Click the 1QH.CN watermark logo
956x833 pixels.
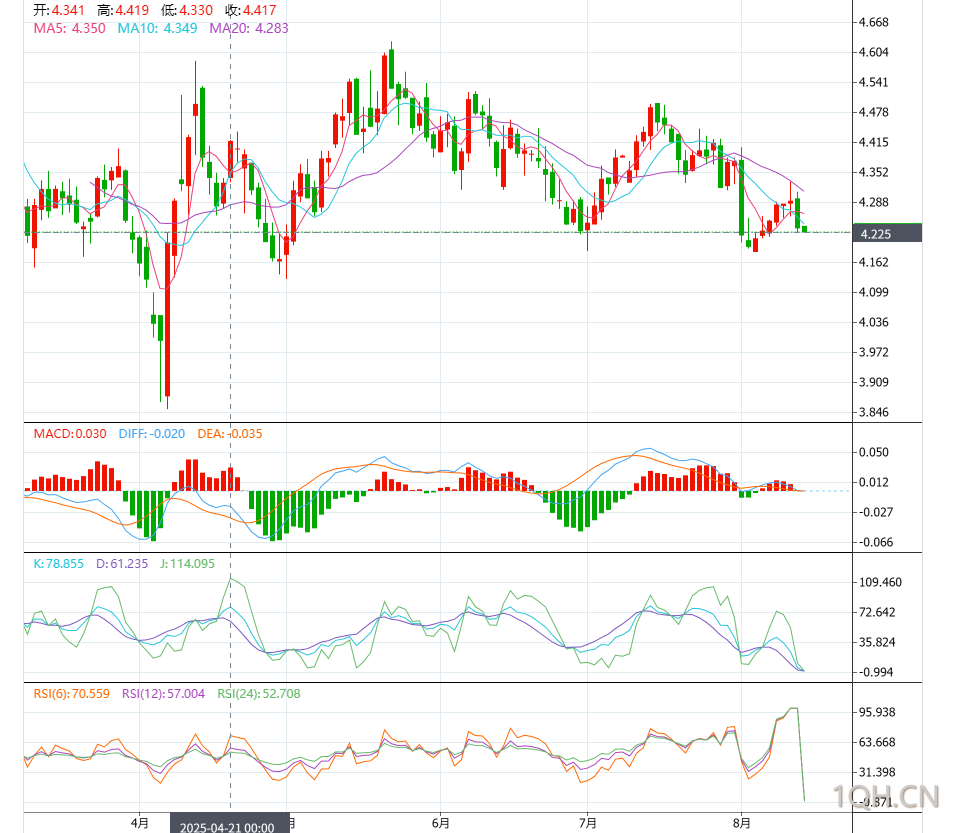point(886,796)
